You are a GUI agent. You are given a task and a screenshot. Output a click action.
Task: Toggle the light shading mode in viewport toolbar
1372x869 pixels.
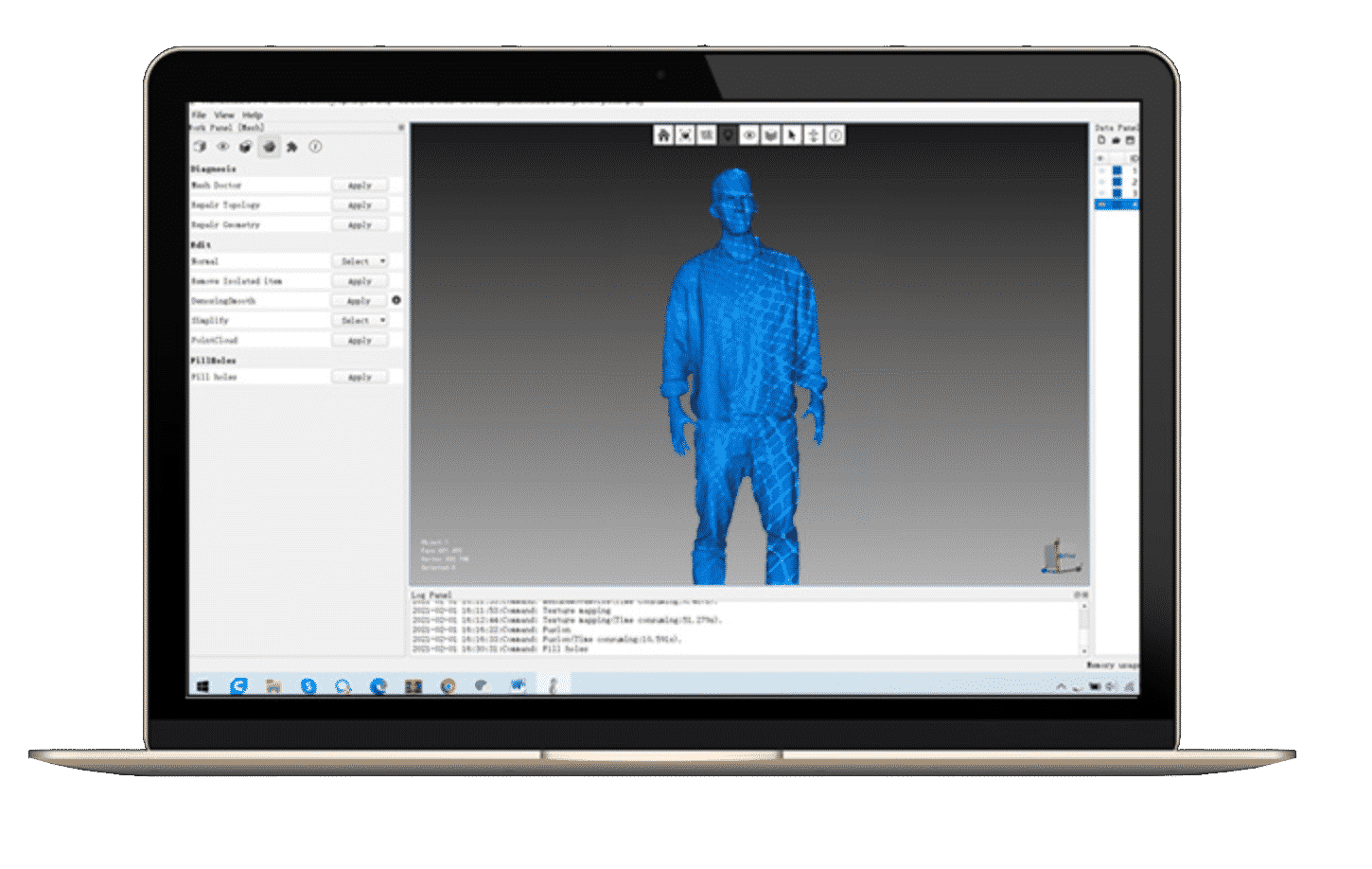tap(727, 134)
